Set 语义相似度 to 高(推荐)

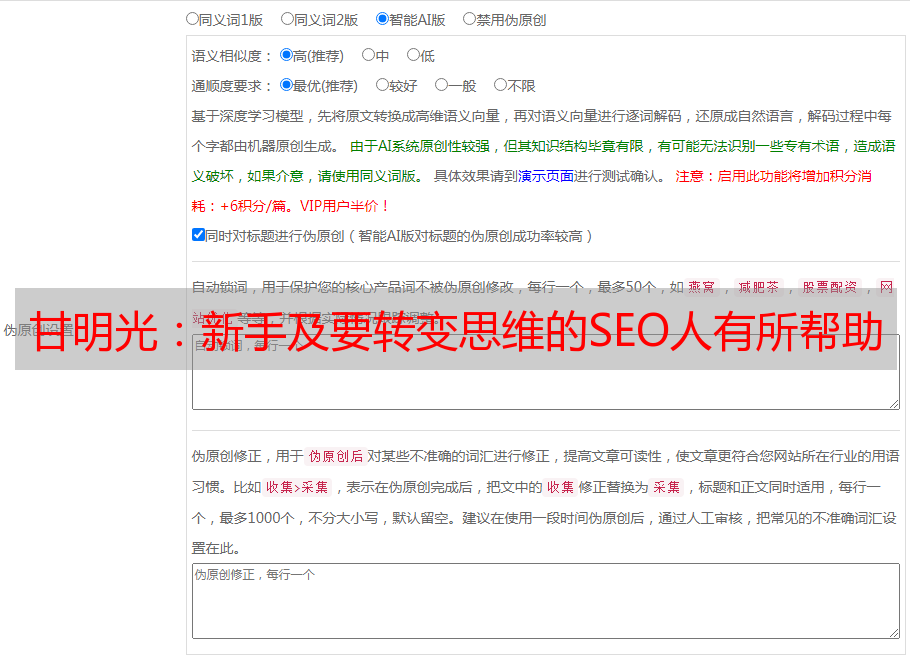(x=287, y=56)
